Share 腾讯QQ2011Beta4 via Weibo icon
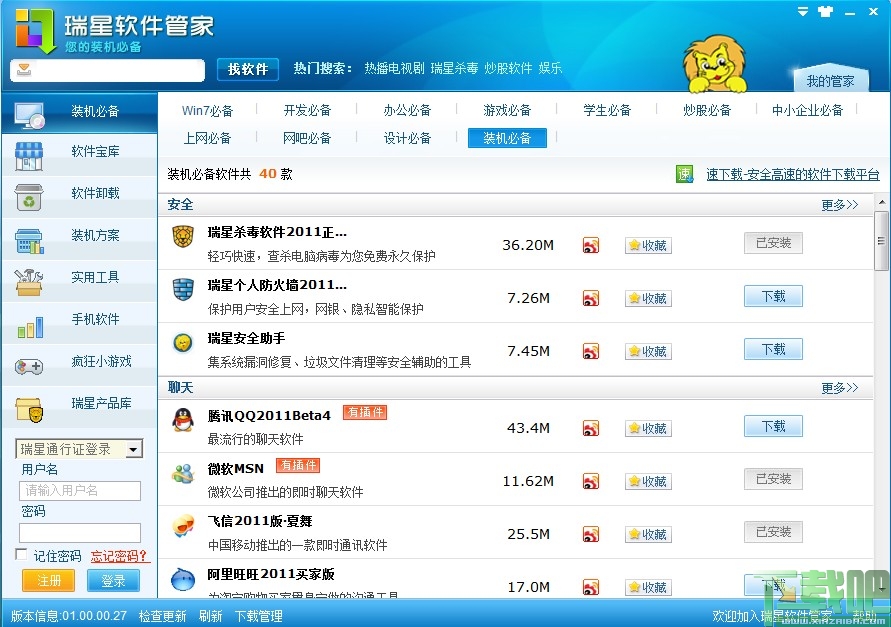The width and height of the screenshot is (891, 627). [x=591, y=428]
